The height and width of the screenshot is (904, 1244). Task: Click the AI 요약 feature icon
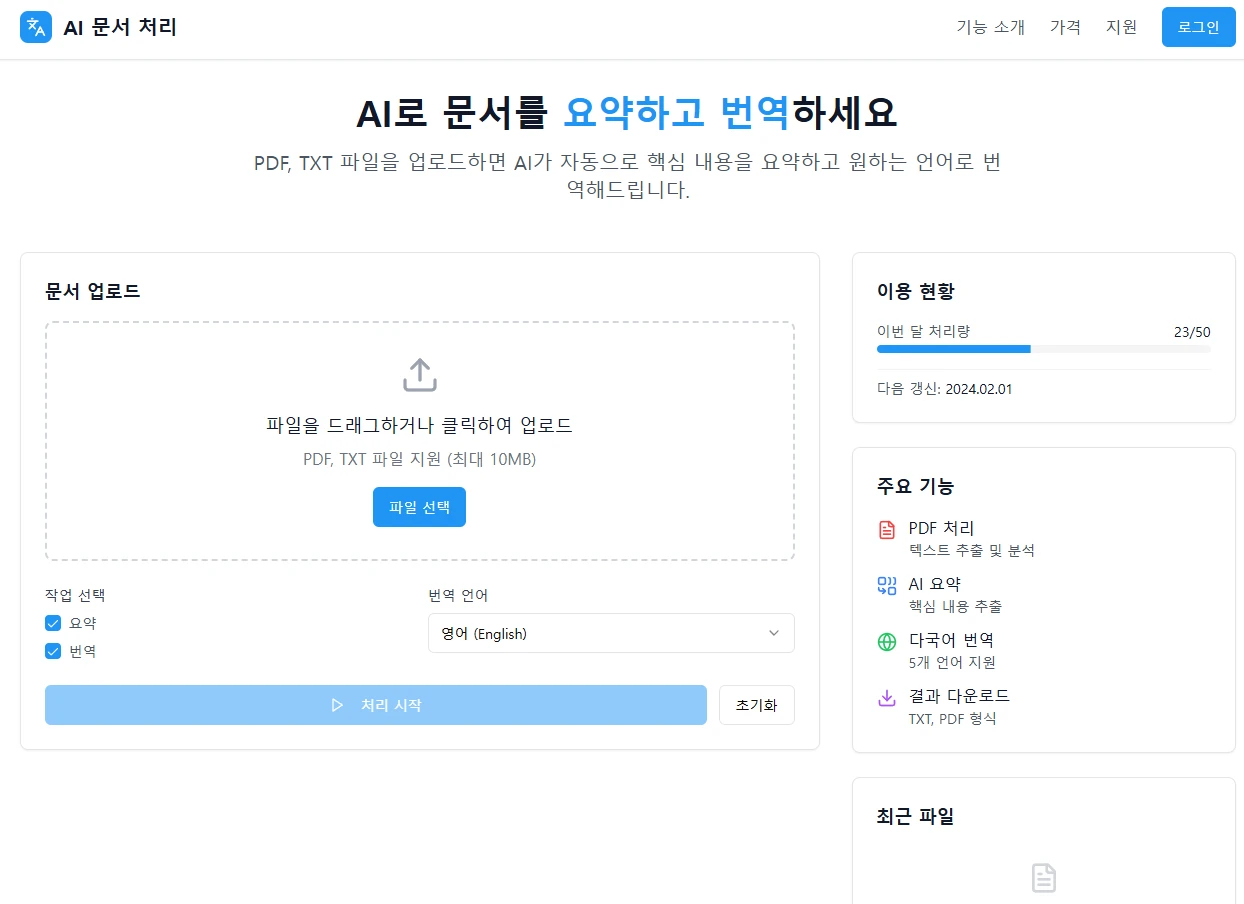[884, 584]
